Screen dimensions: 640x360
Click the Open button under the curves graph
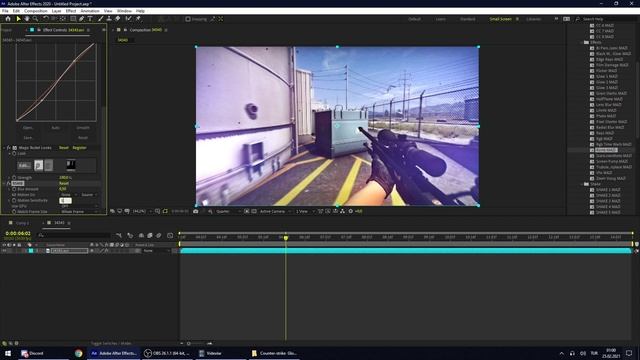point(28,128)
